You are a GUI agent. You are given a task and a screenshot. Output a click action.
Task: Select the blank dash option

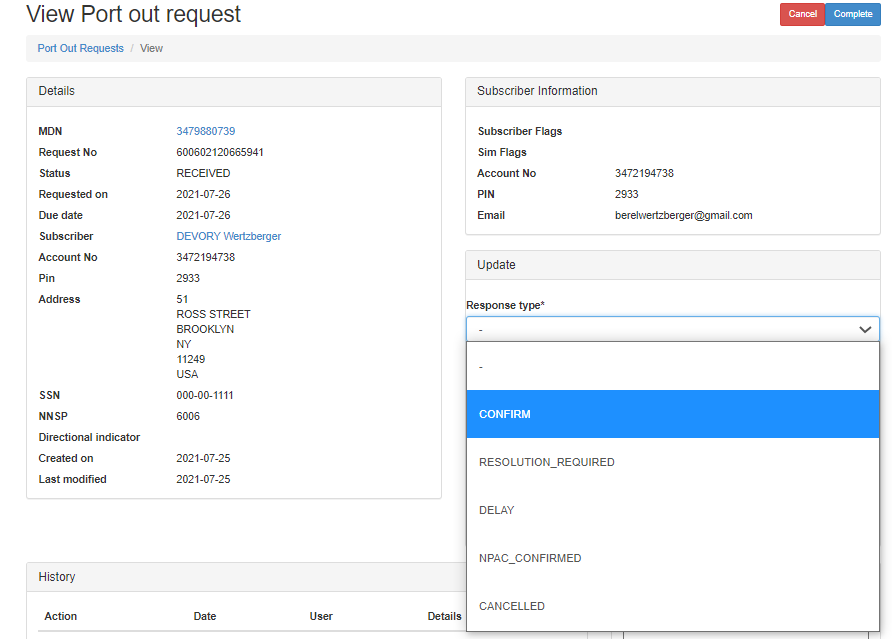point(672,367)
